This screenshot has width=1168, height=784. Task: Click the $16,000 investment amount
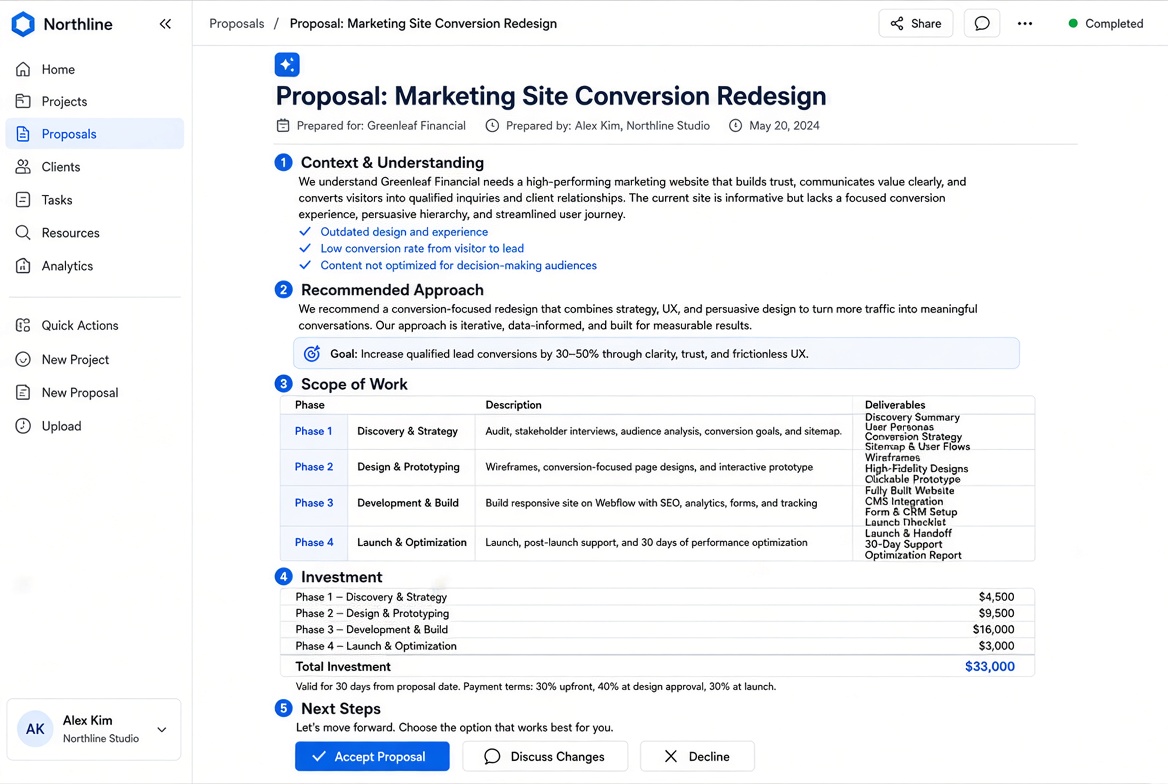coord(994,630)
